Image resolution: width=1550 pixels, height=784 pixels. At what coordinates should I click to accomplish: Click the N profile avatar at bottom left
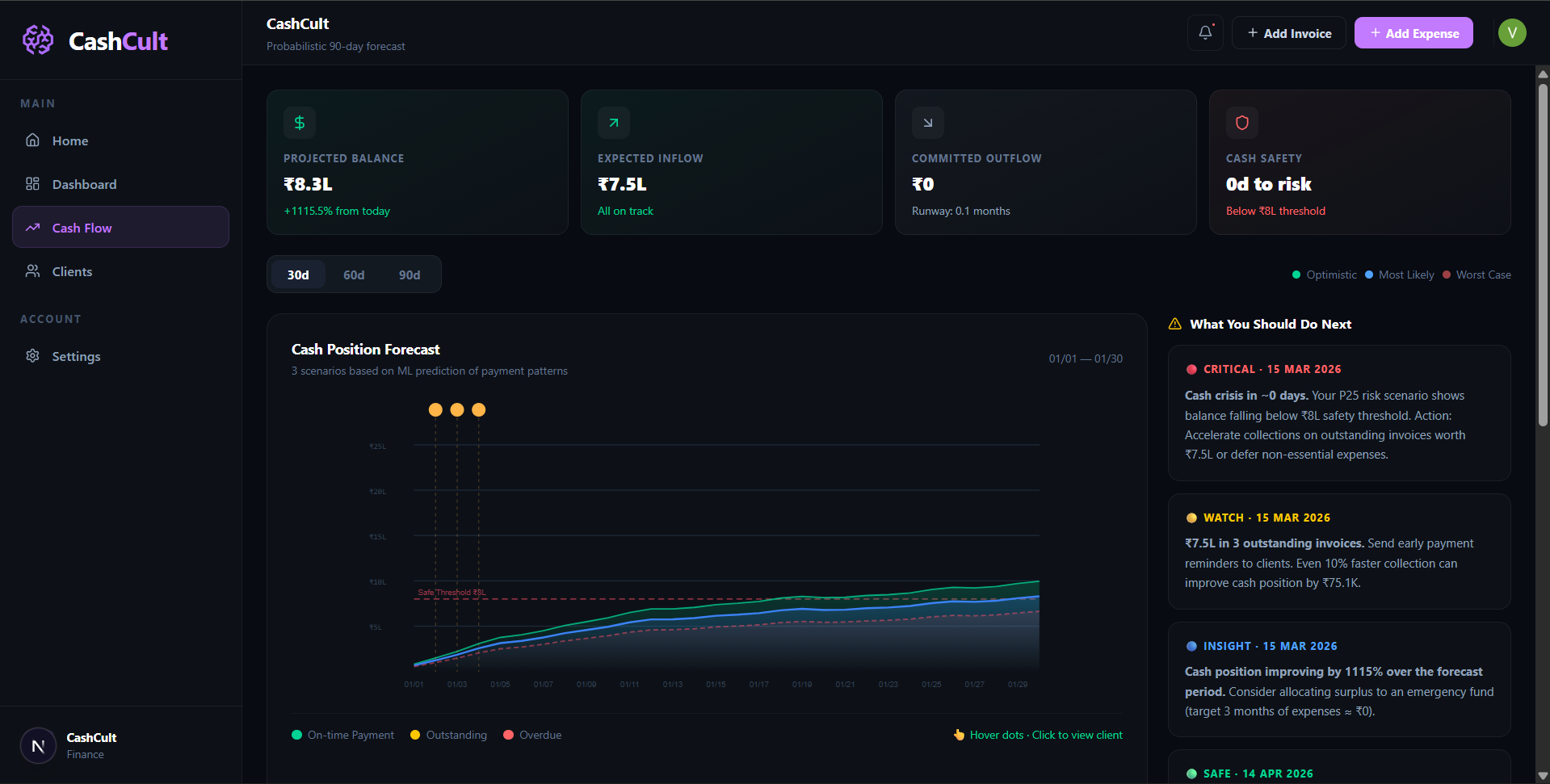[x=38, y=745]
